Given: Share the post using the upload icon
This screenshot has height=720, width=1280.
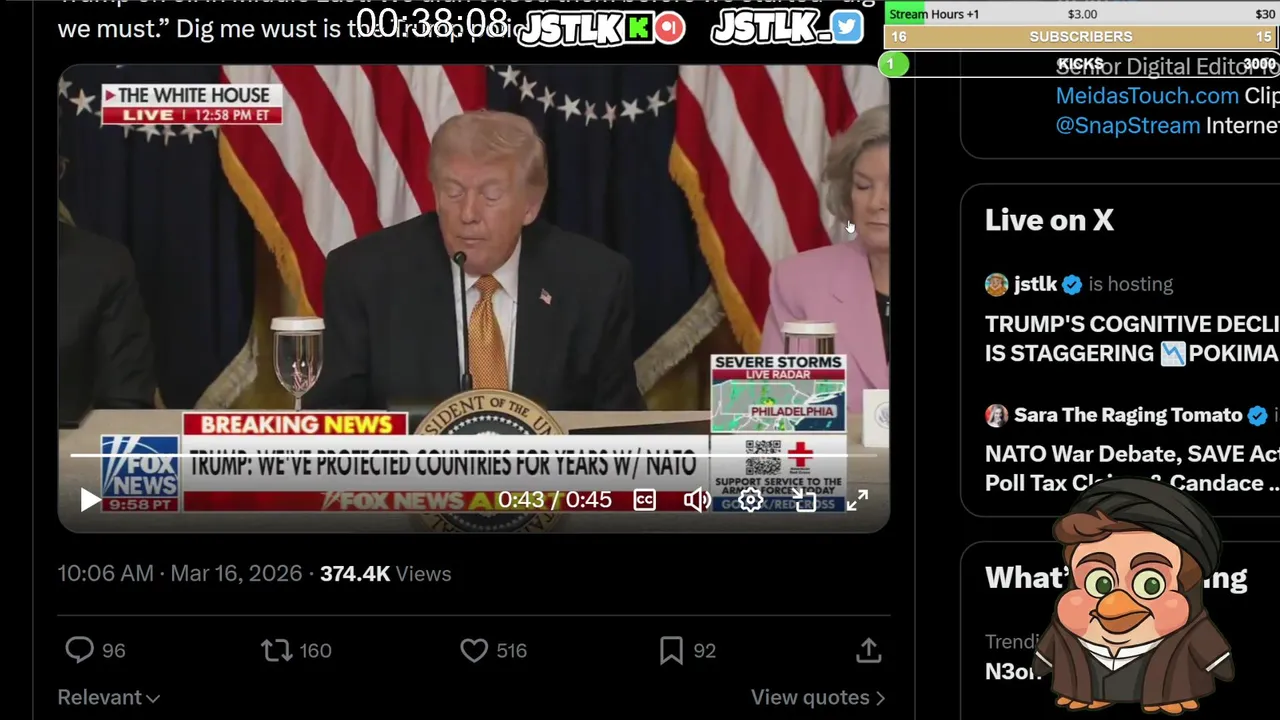Looking at the screenshot, I should coord(868,651).
